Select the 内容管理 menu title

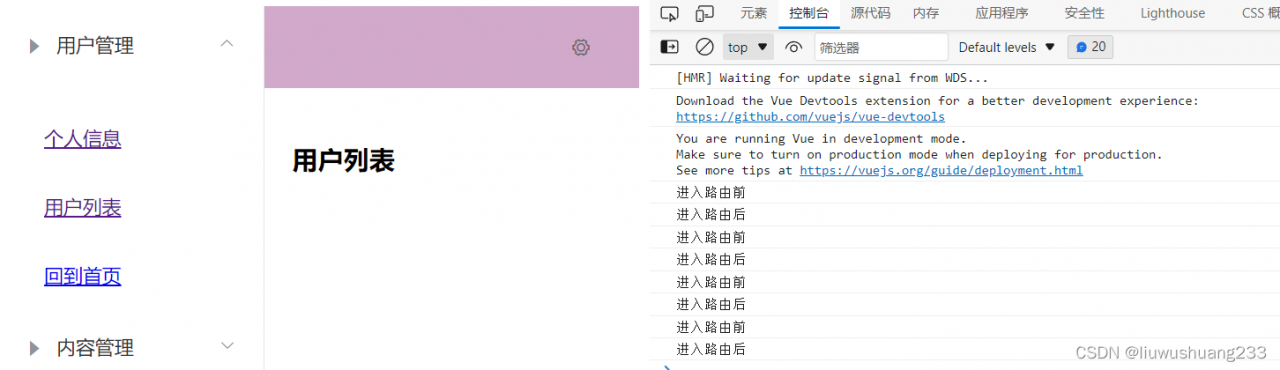(x=95, y=348)
